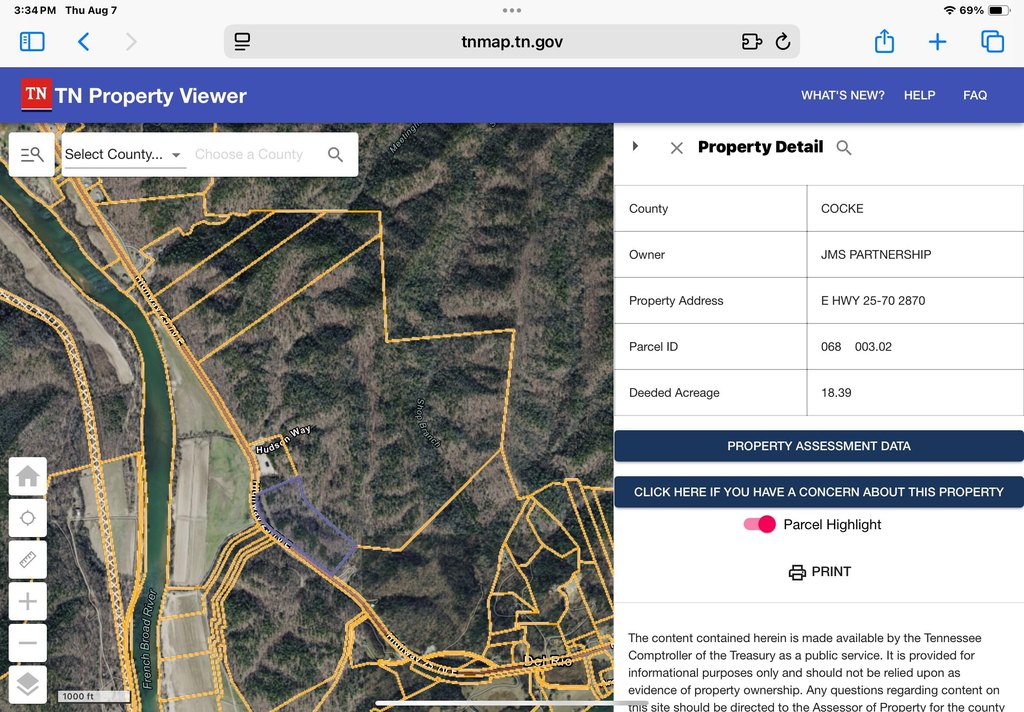Viewport: 1024px width, 712px height.
Task: Toggle Parcel Highlight off
Action: click(x=760, y=525)
